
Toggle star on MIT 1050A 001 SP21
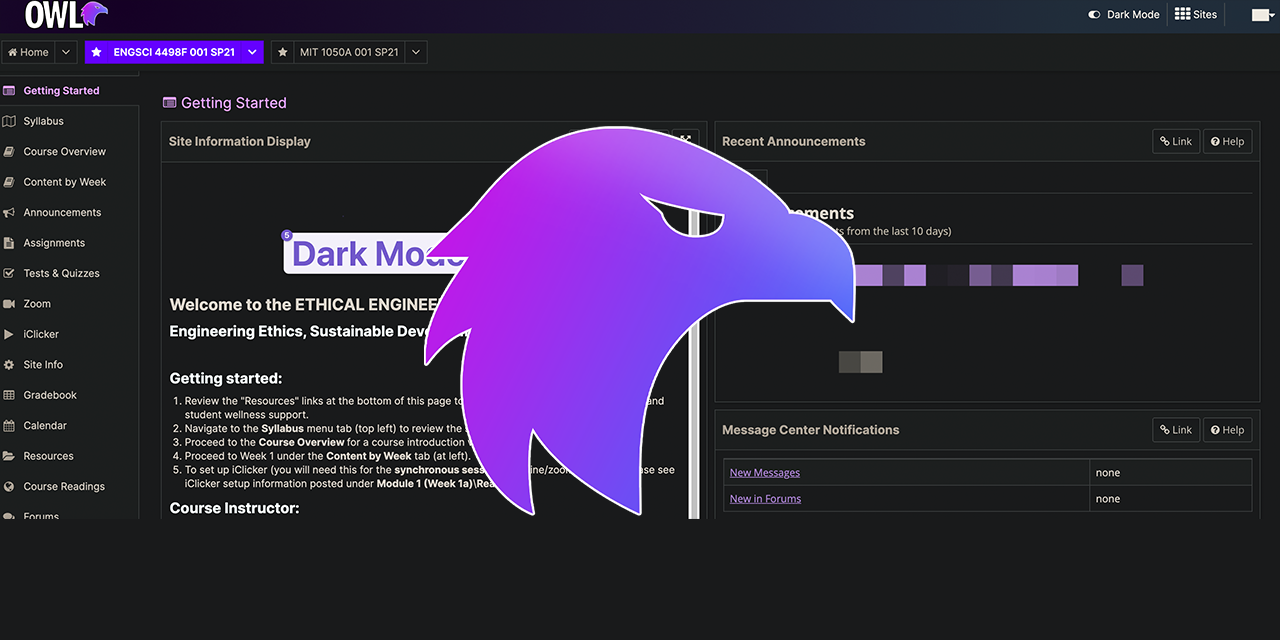click(x=283, y=52)
